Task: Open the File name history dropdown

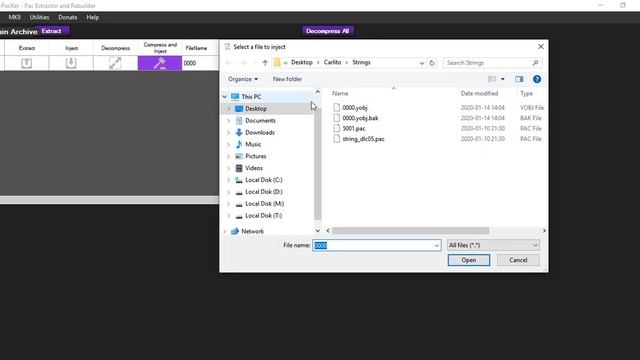Action: pos(436,245)
